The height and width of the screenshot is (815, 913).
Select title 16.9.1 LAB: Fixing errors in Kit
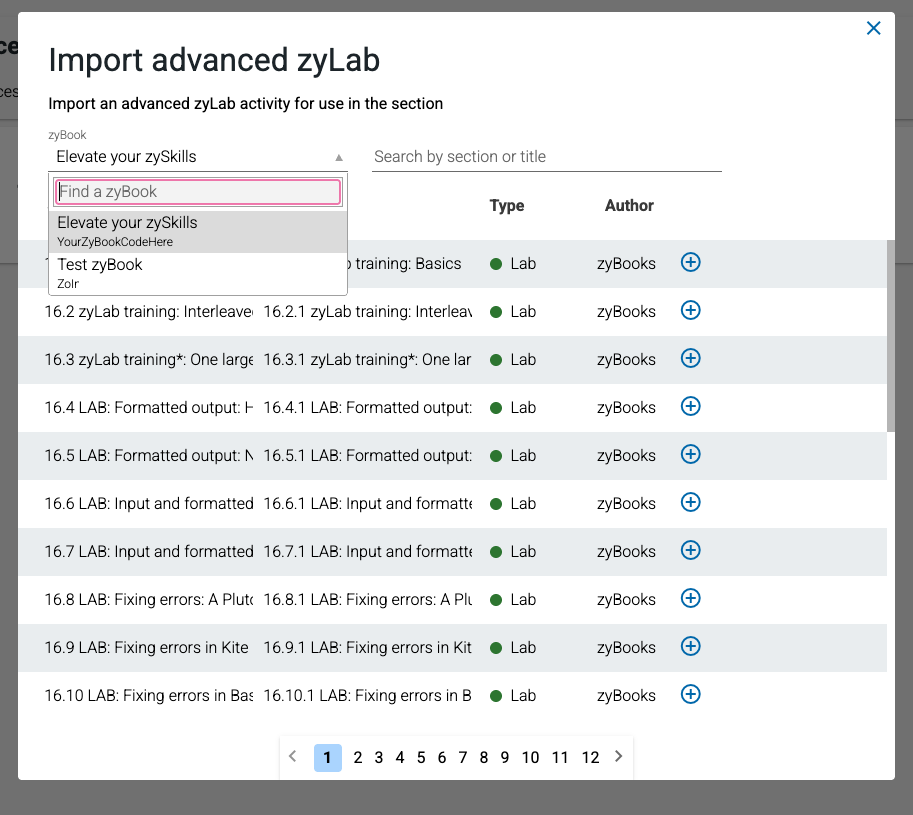pos(367,647)
